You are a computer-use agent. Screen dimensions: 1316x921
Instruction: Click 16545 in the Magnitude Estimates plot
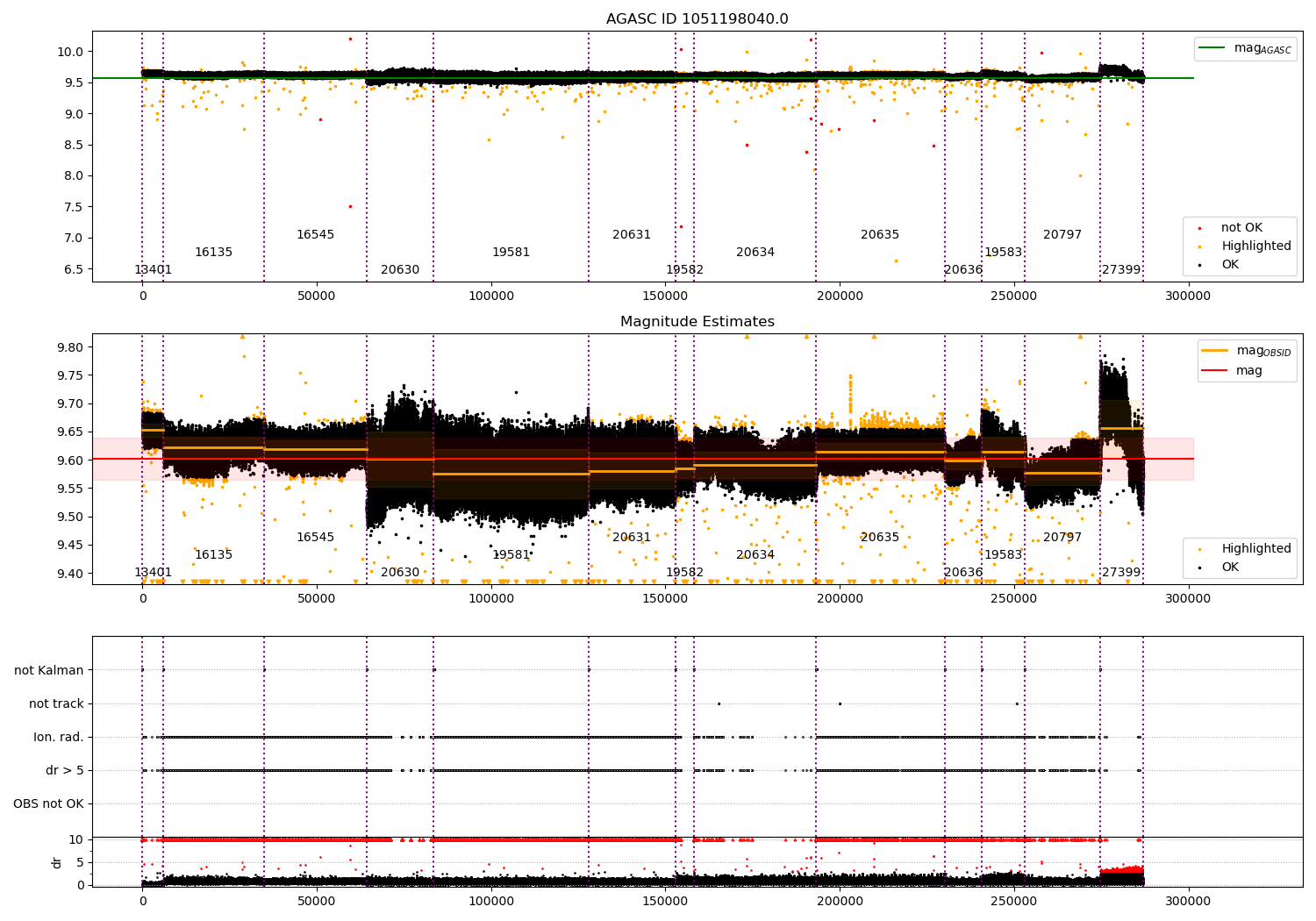315,537
